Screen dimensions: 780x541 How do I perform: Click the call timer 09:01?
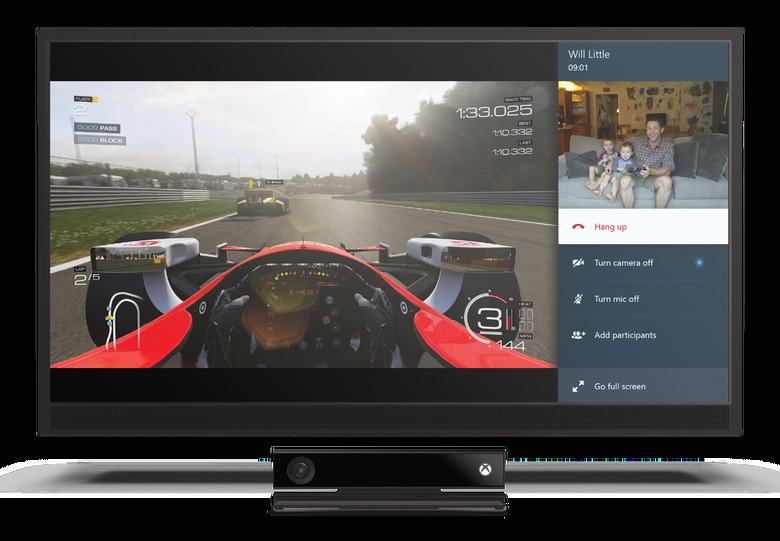[578, 68]
